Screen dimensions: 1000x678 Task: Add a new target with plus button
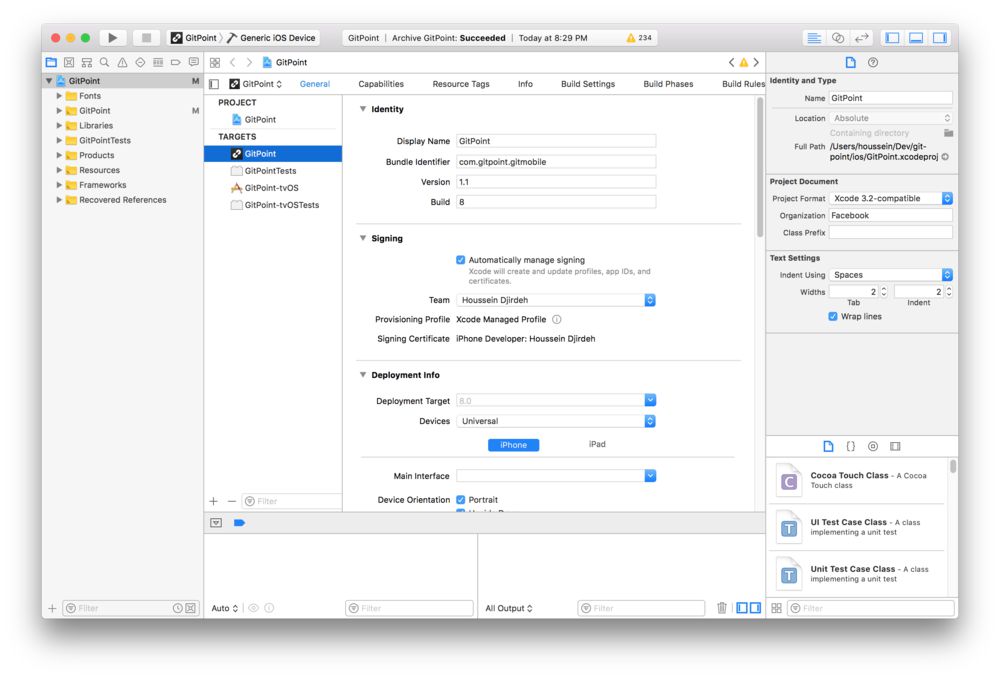[214, 501]
